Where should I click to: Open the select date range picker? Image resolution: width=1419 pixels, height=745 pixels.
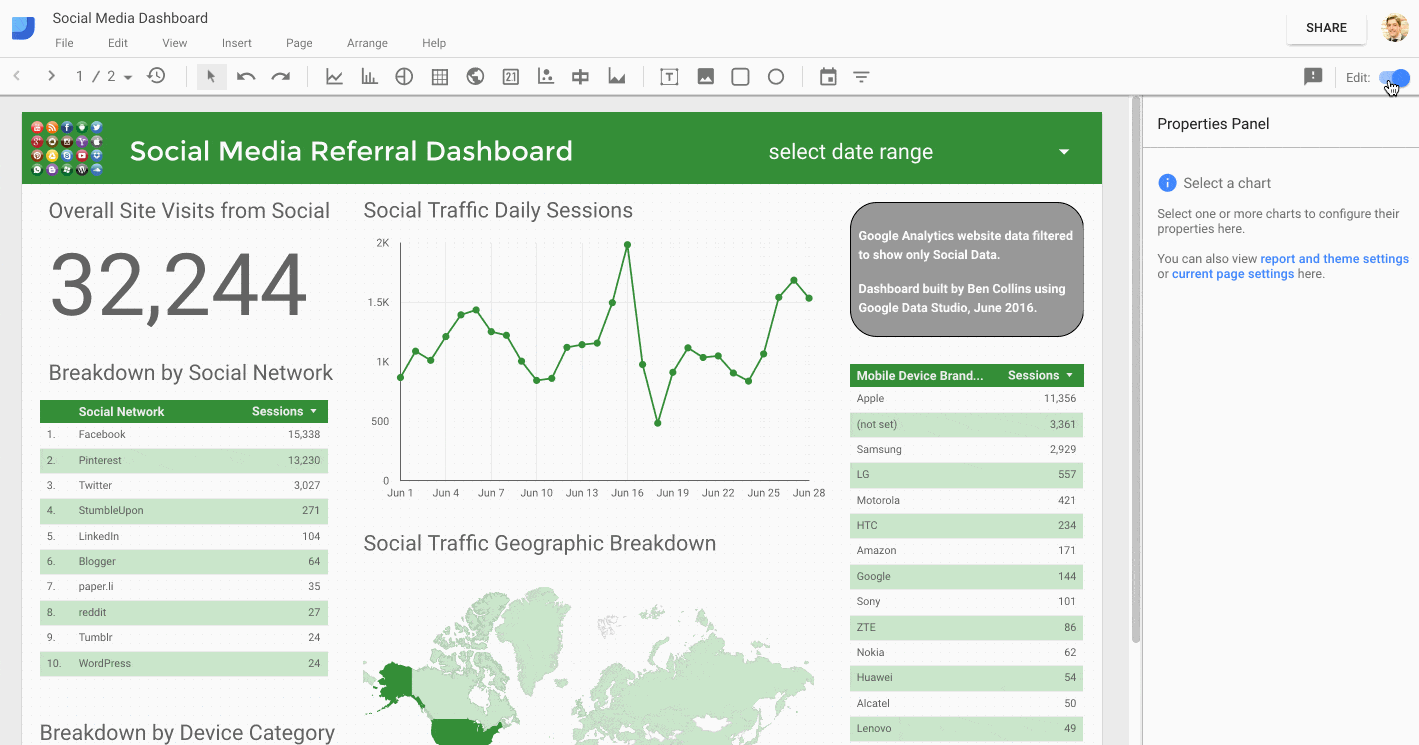click(1063, 151)
